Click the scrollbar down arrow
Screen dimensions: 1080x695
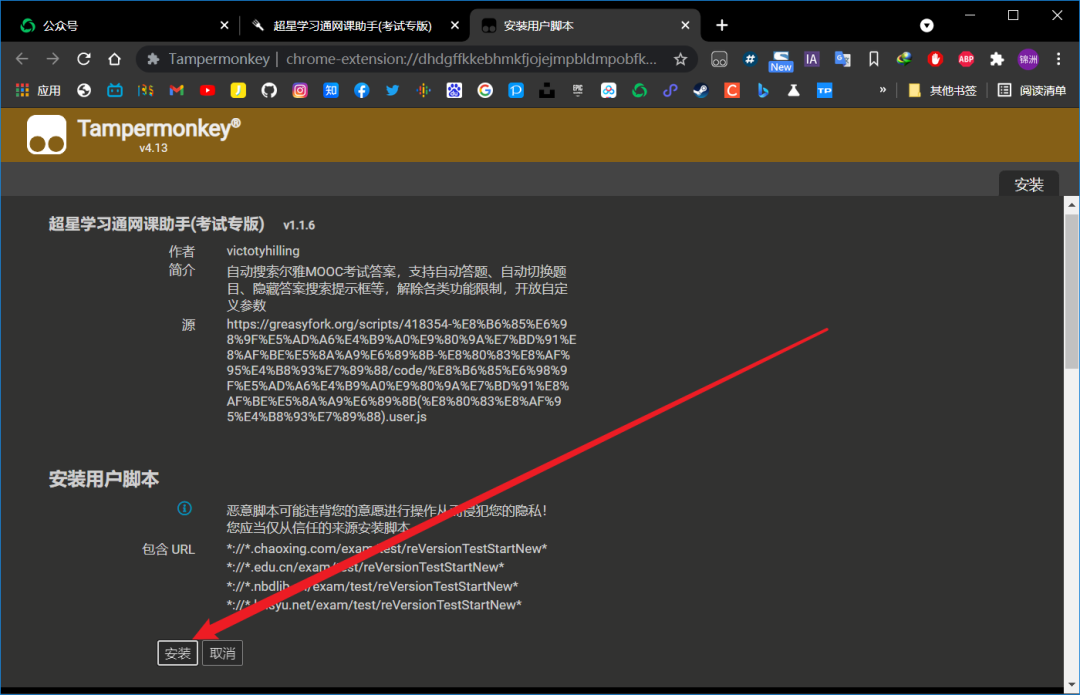1071,685
